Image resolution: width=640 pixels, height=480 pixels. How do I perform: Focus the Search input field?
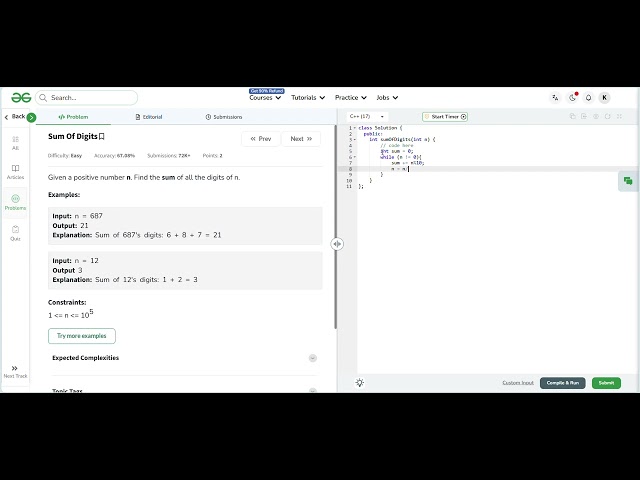tap(87, 98)
